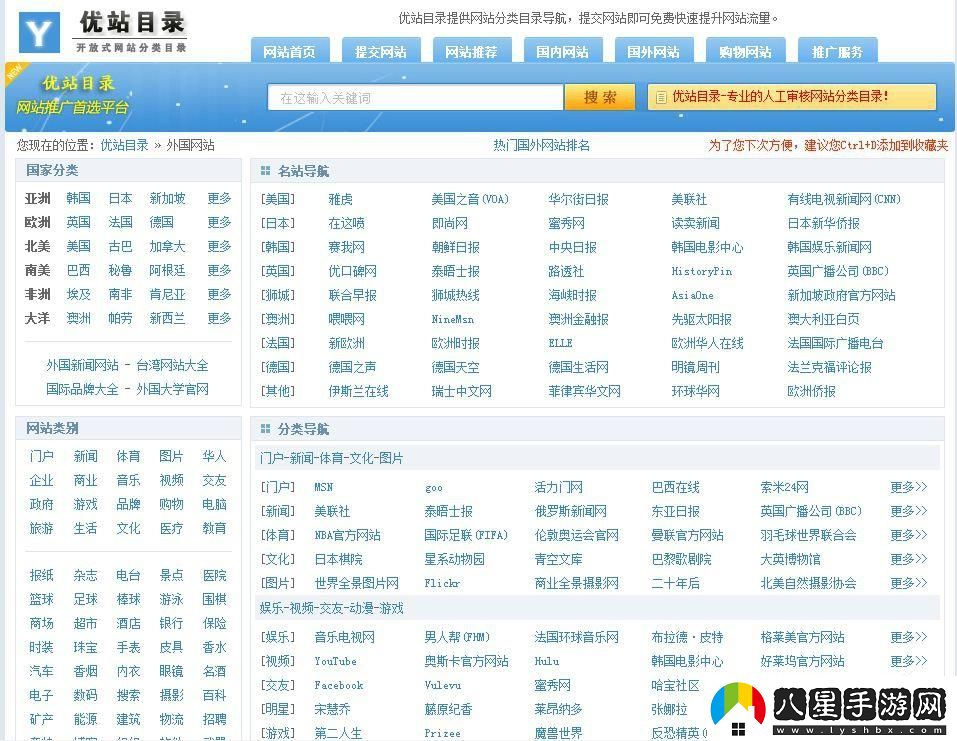The image size is (957, 741).
Task: Open the 推广服务 tab
Action: 837,51
